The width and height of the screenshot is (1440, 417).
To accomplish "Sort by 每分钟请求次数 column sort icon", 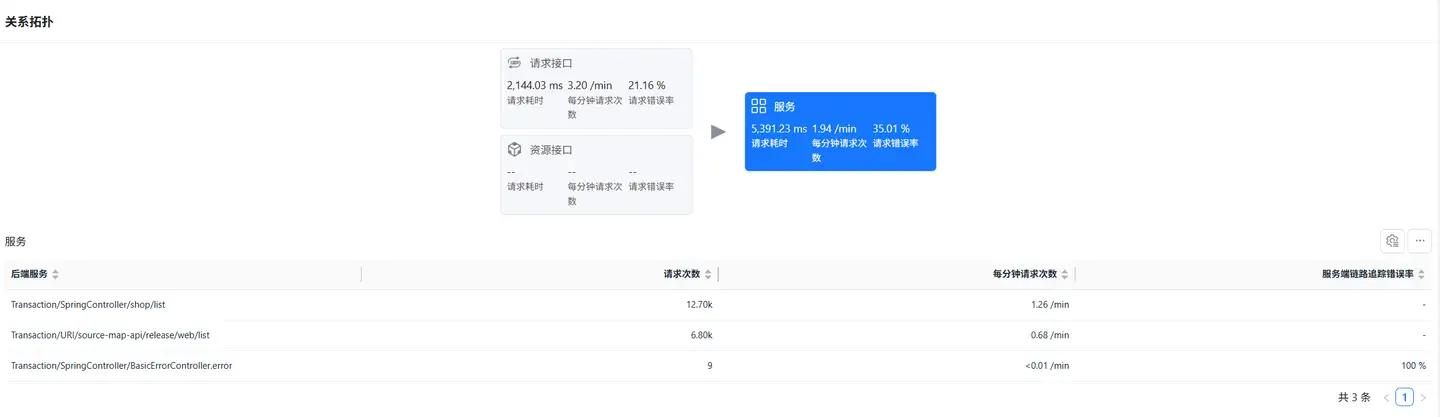I will coord(1065,275).
